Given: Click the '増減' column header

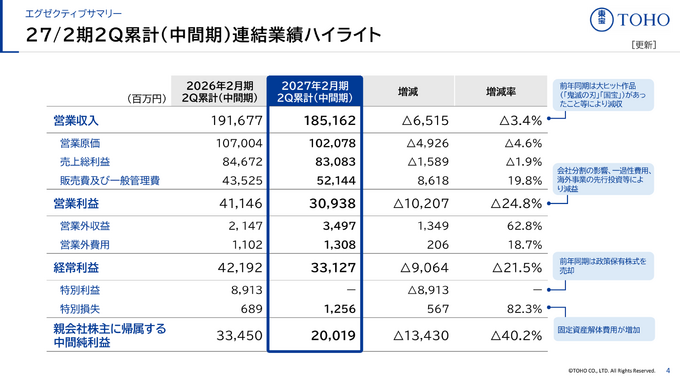Looking at the screenshot, I should tap(408, 92).
